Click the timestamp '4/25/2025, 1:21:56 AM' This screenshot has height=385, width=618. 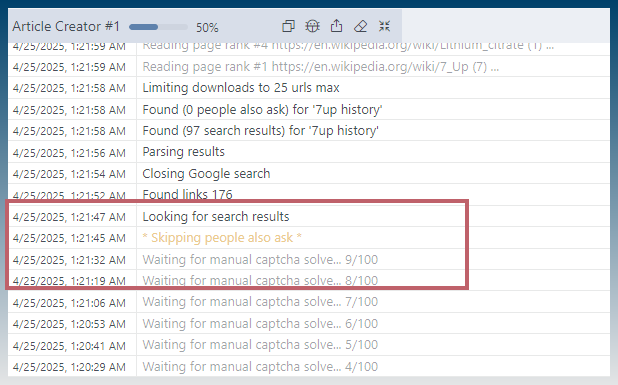[69, 153]
